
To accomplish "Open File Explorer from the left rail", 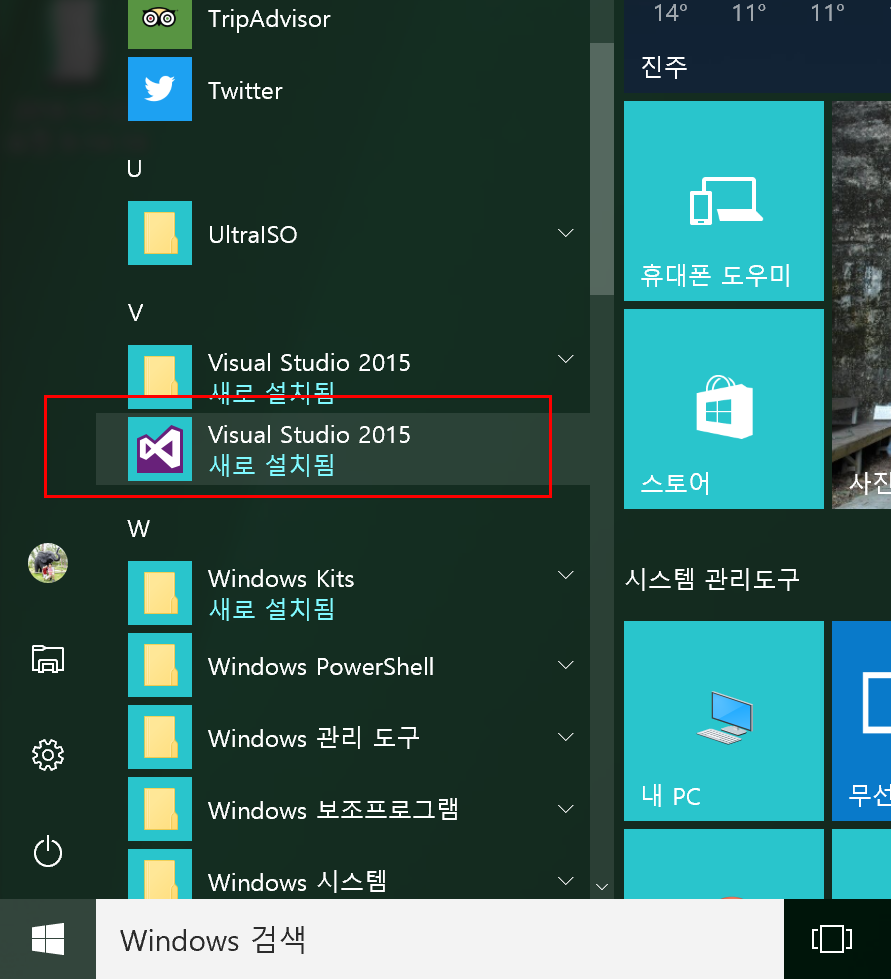I will pos(48,659).
